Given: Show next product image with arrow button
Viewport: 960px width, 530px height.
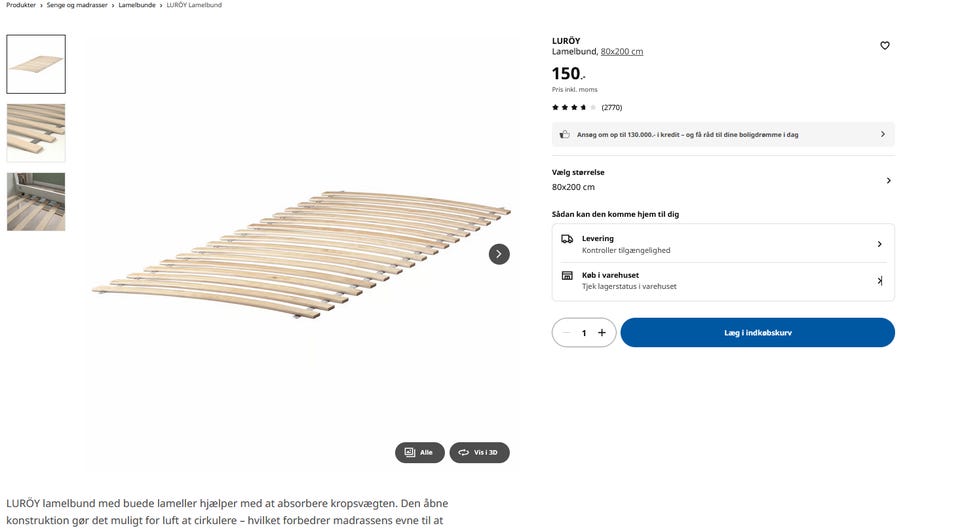Looking at the screenshot, I should [x=499, y=254].
